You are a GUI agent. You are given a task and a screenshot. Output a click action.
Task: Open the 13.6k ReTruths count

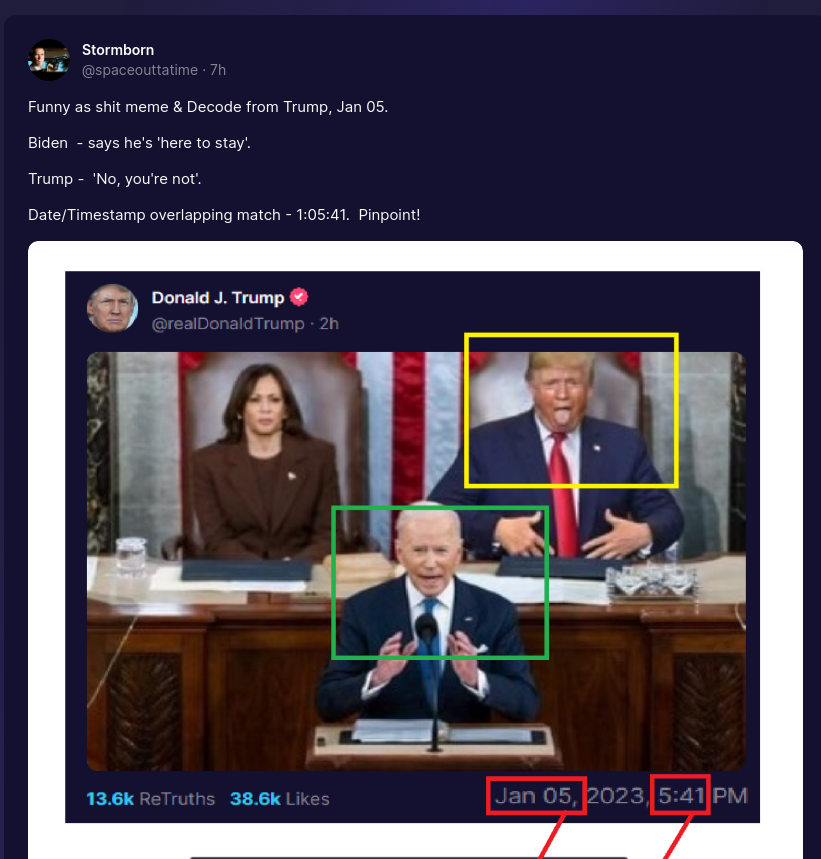click(x=151, y=799)
